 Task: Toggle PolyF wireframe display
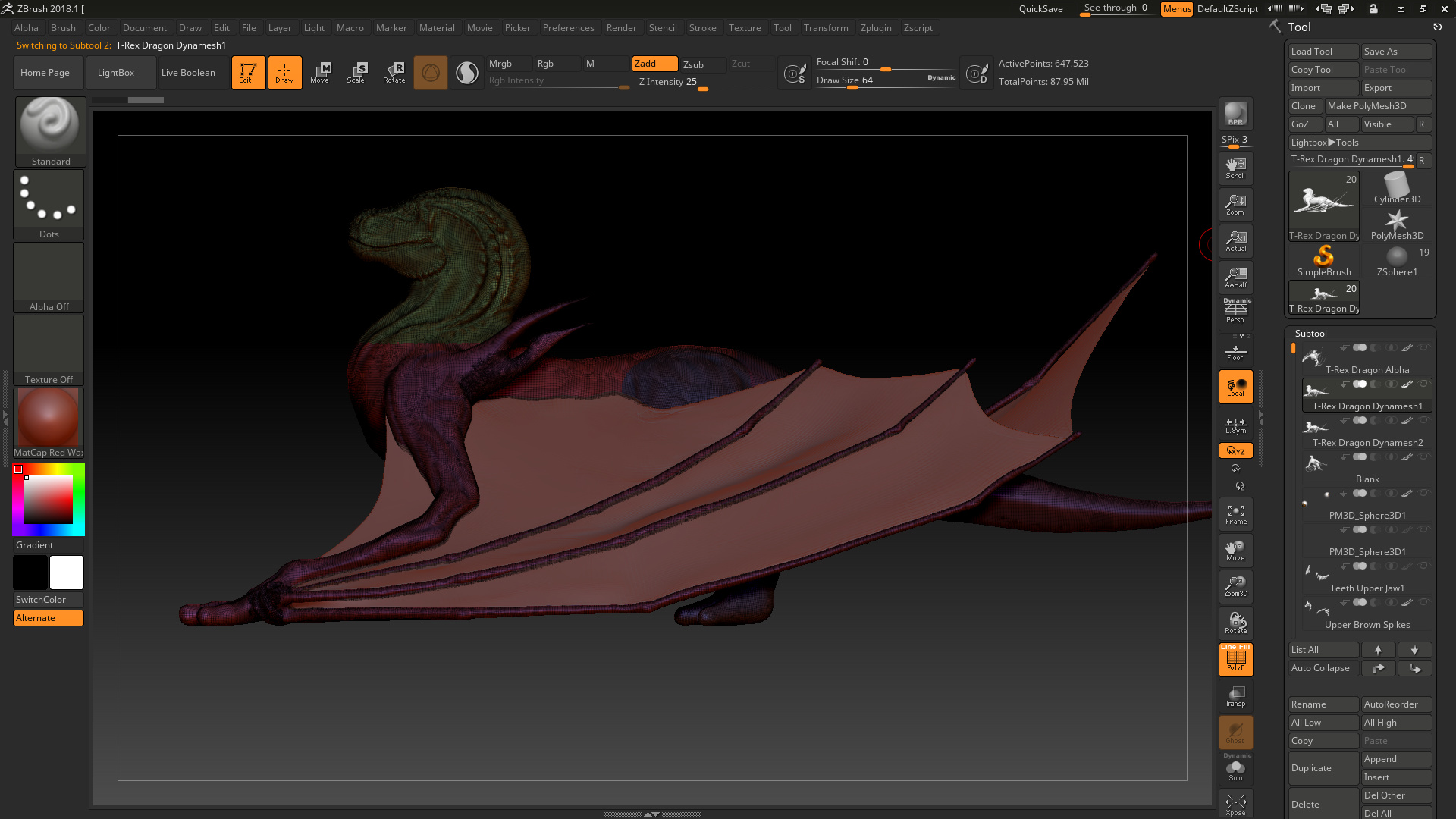(x=1235, y=660)
